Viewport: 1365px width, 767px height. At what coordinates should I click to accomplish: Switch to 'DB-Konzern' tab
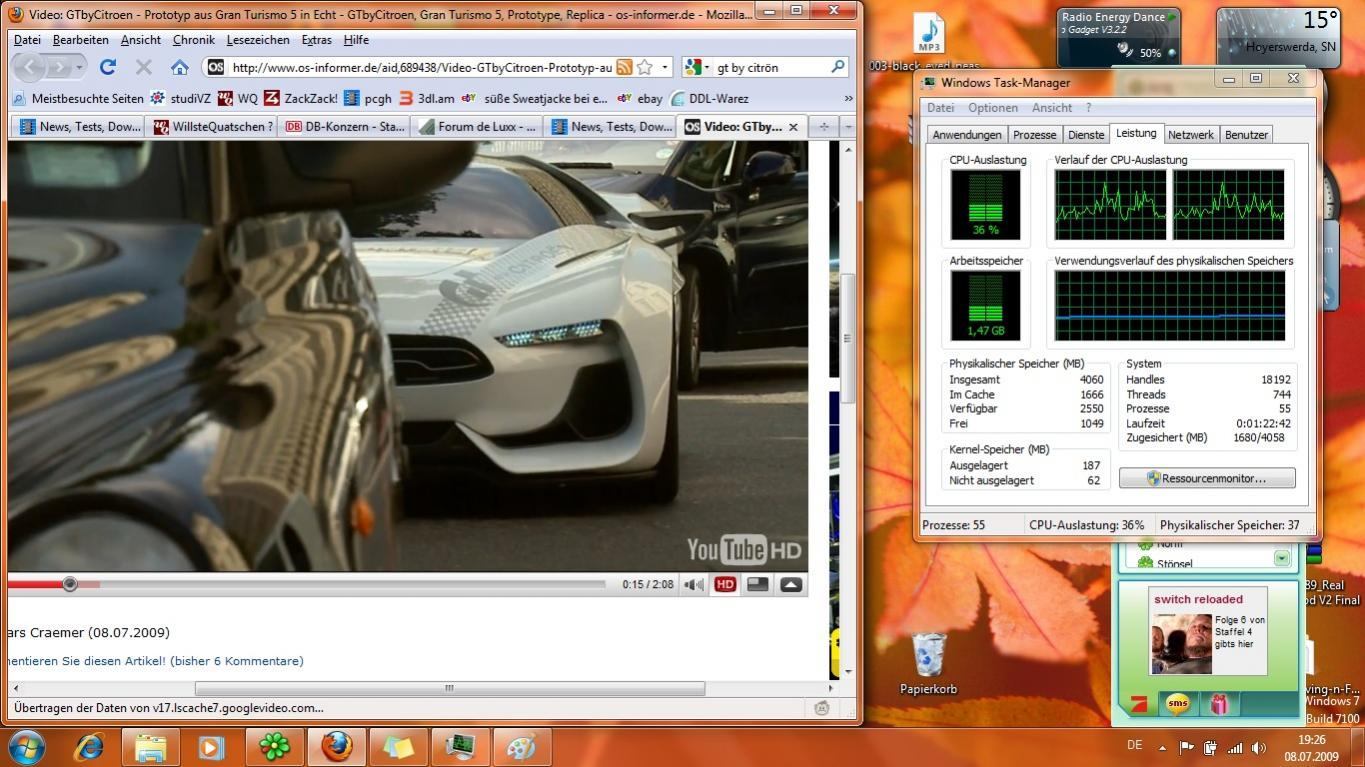point(344,126)
